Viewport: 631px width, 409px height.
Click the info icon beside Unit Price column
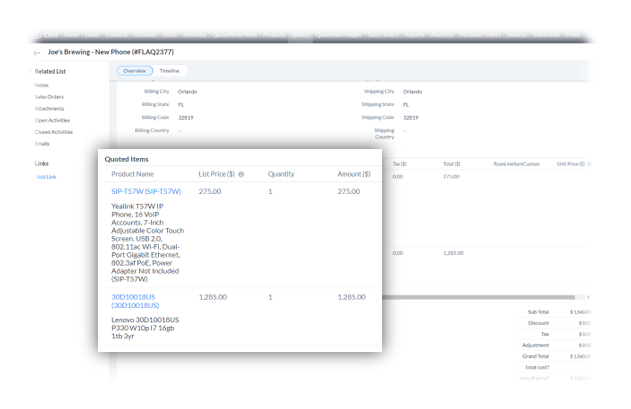click(x=588, y=163)
